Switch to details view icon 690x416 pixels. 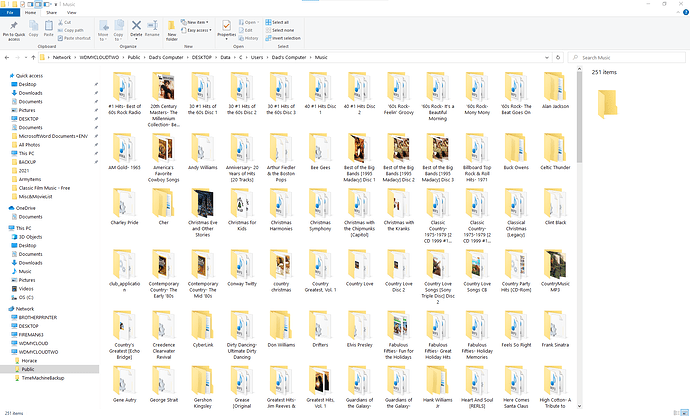pyautogui.click(x=677, y=413)
